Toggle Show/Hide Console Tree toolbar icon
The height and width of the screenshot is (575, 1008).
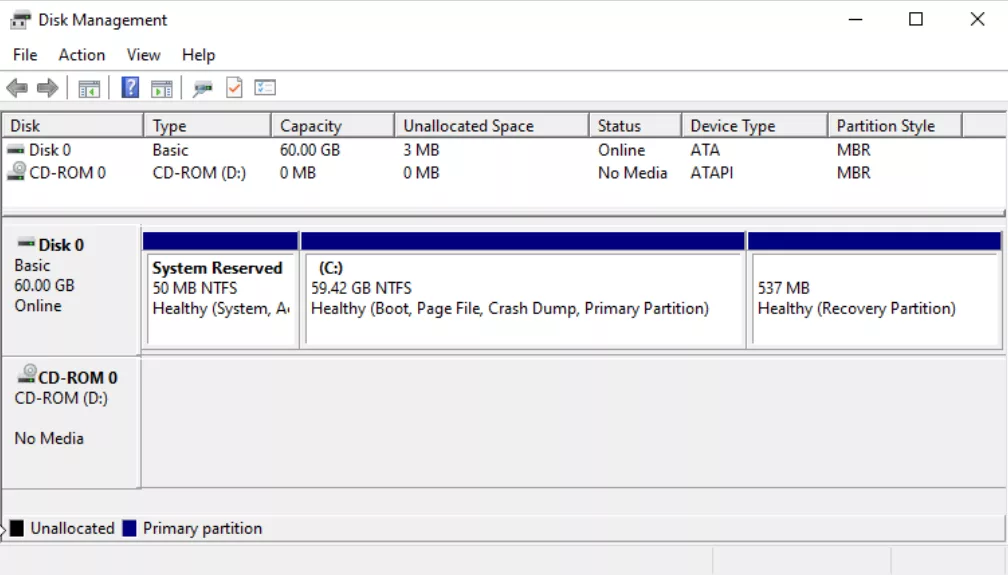(x=89, y=88)
